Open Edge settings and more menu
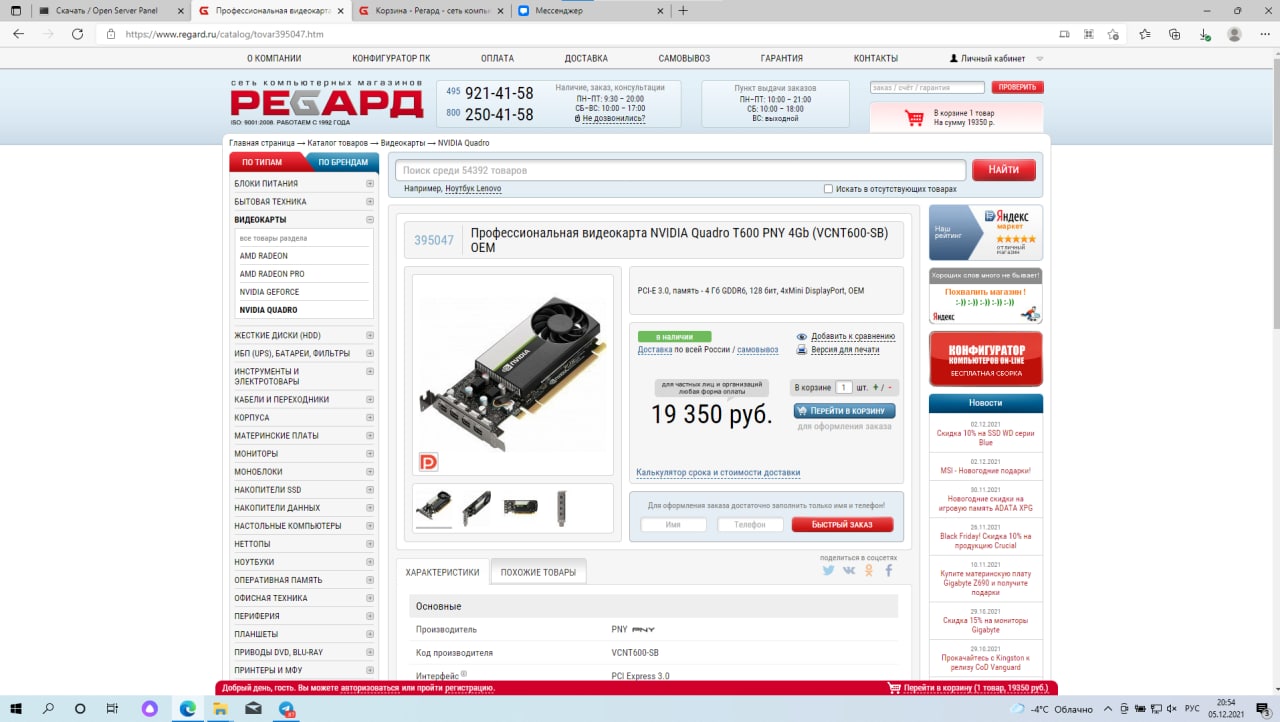 pos(1264,34)
